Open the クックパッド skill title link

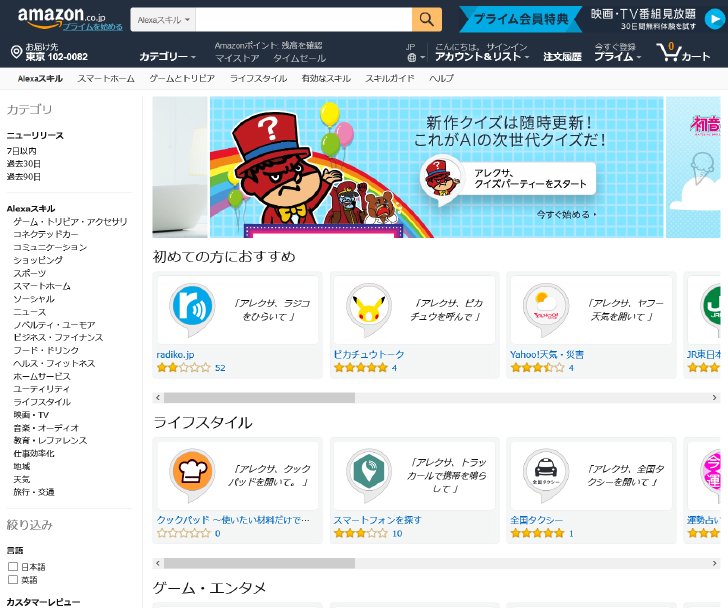pyautogui.click(x=233, y=520)
